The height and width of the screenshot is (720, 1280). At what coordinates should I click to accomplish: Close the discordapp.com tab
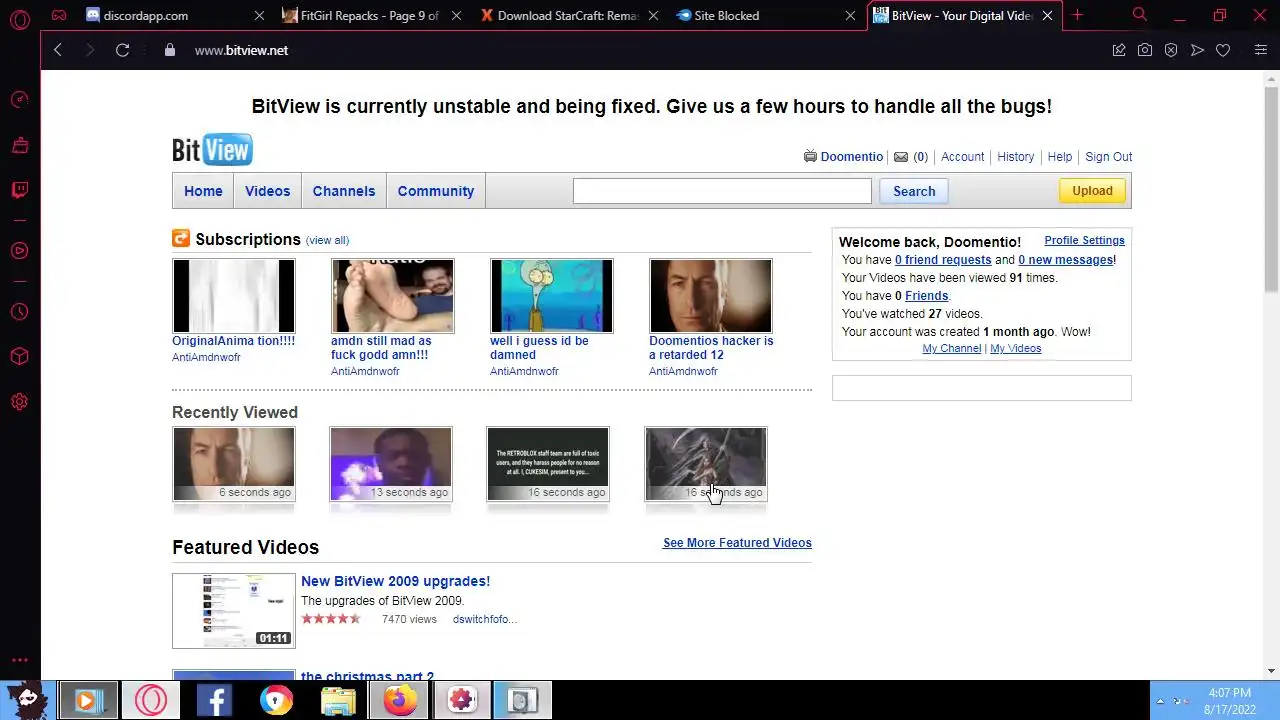click(260, 16)
